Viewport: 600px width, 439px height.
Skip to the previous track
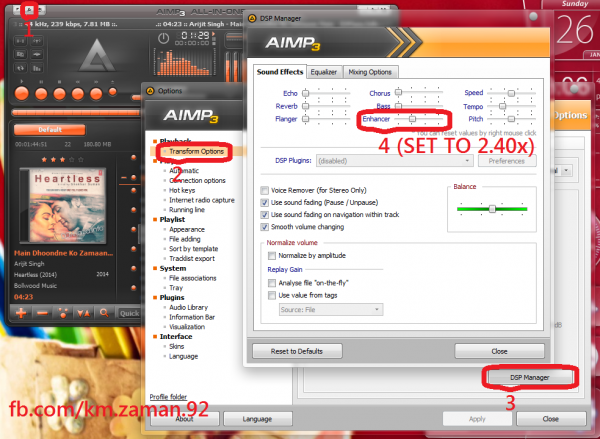[x=78, y=94]
